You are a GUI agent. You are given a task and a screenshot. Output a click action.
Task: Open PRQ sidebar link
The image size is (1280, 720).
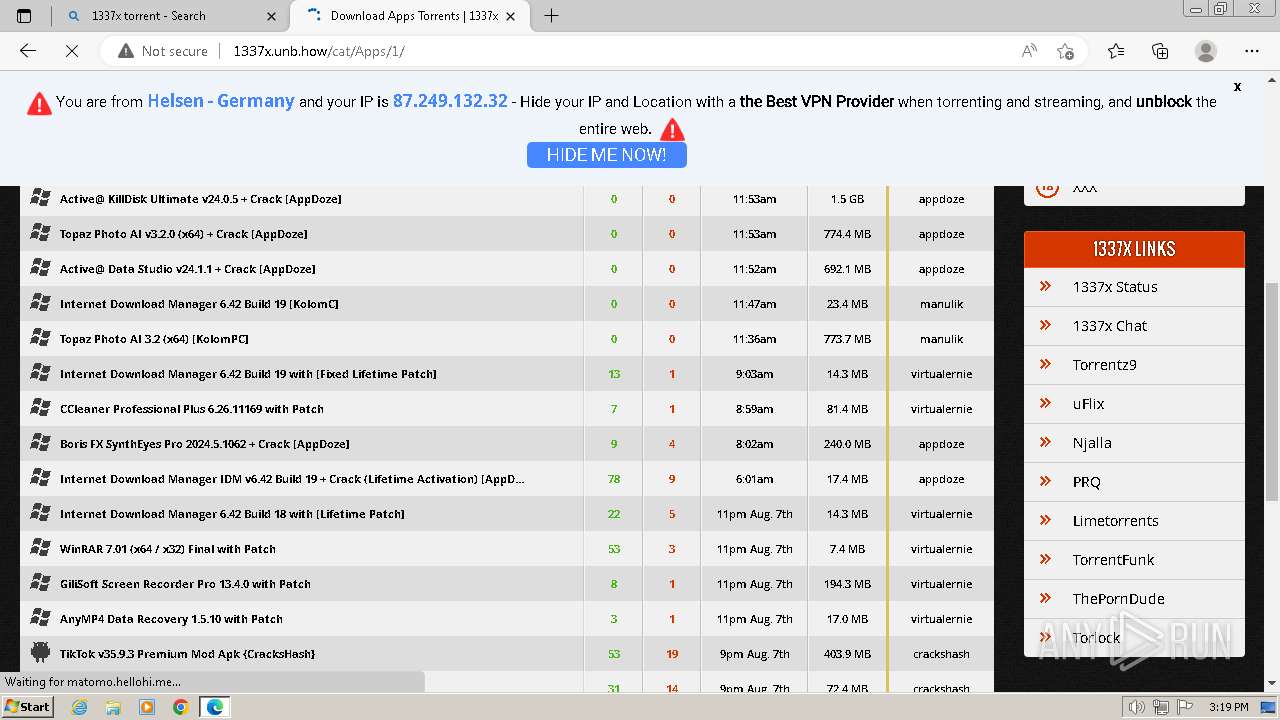1086,482
